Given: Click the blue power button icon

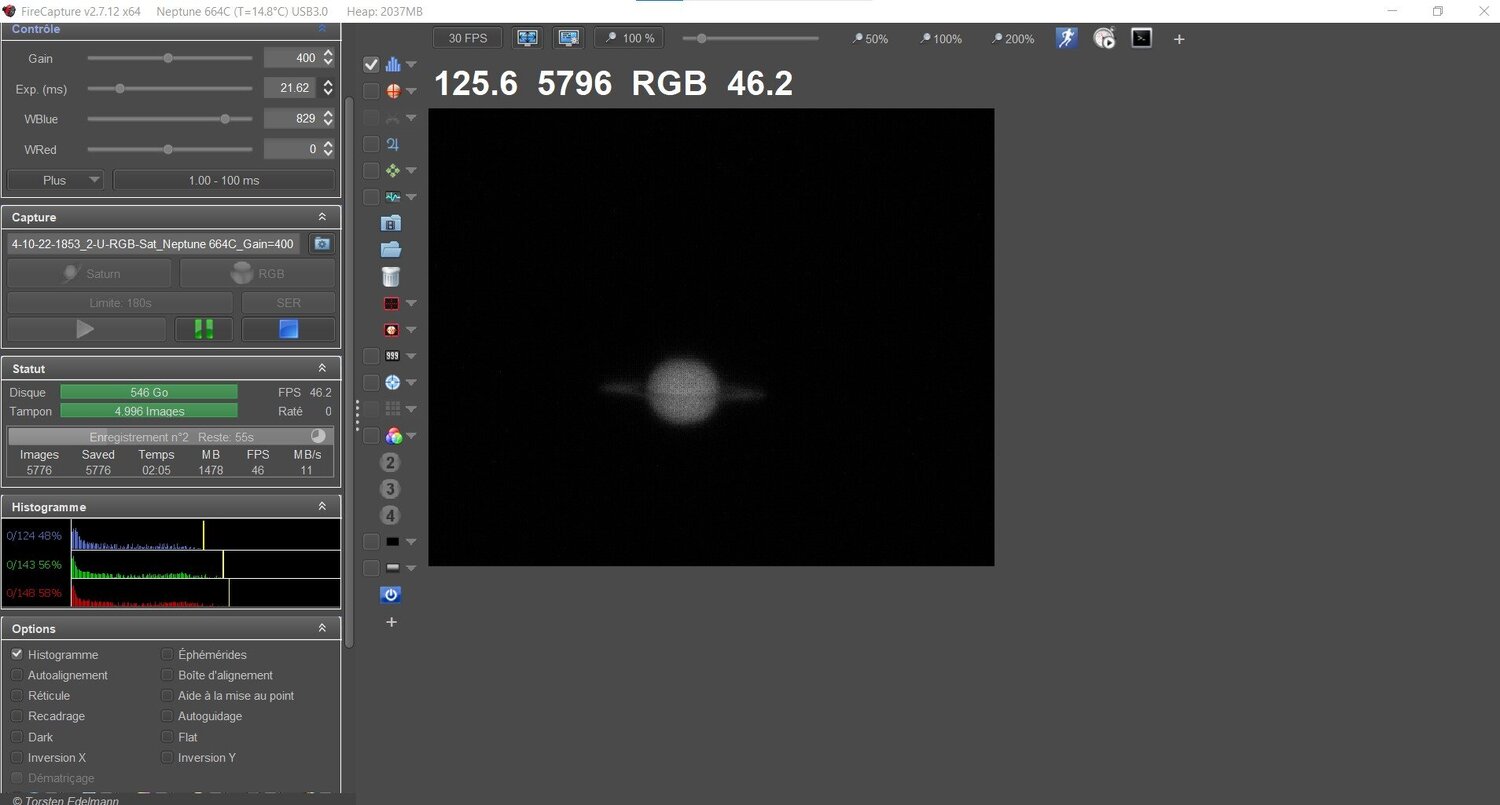Looking at the screenshot, I should tap(391, 594).
